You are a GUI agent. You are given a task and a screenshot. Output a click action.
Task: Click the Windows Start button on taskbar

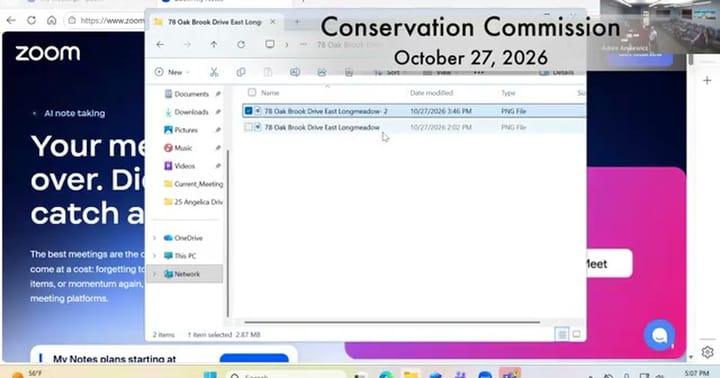coord(210,375)
